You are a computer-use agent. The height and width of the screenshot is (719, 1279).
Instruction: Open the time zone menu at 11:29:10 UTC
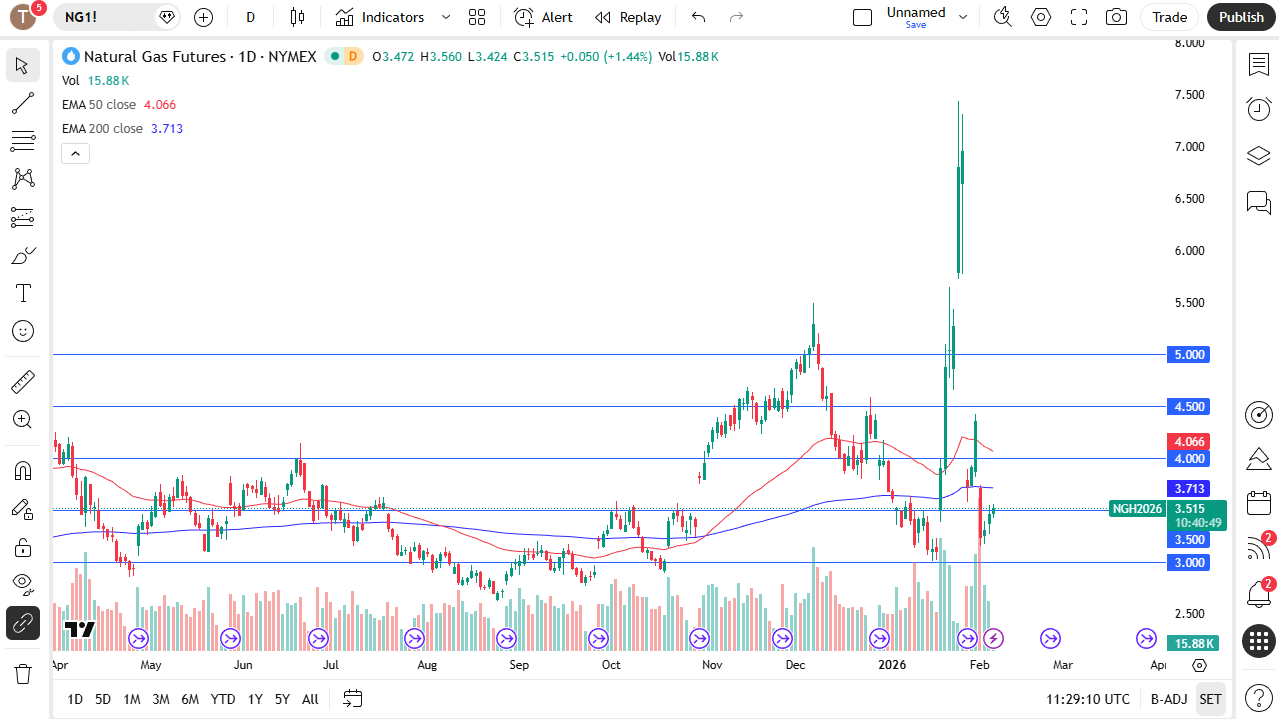pyautogui.click(x=1088, y=699)
